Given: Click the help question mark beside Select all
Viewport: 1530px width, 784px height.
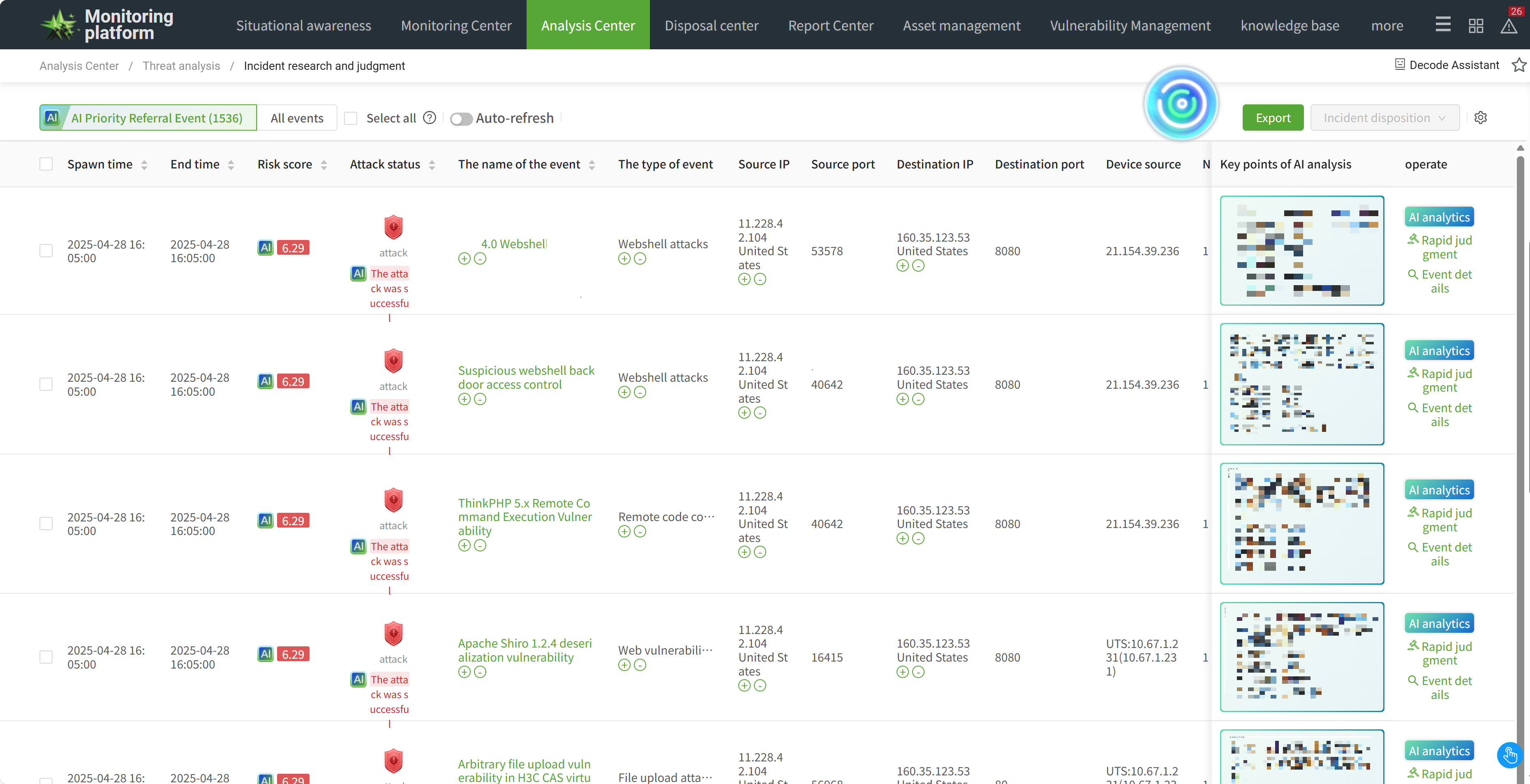Looking at the screenshot, I should tap(430, 118).
